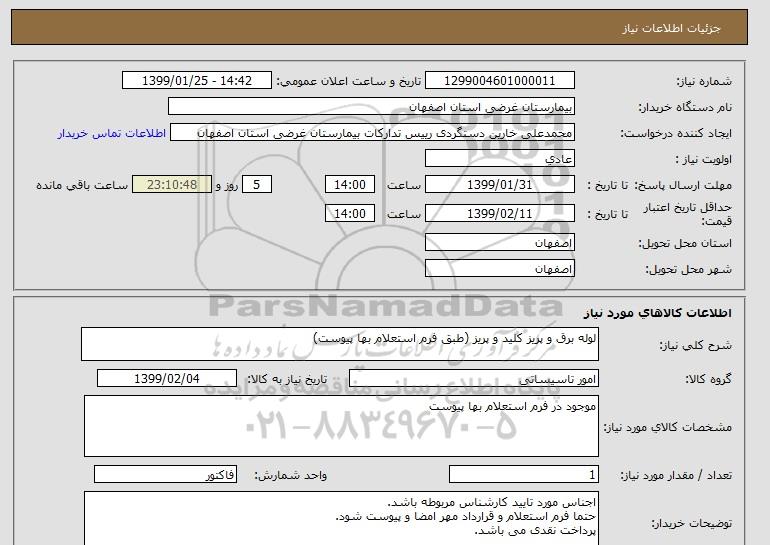The width and height of the screenshot is (770, 545).
Task: Click the goods group field امور تاسیساتی
Action: pyautogui.click(x=473, y=379)
